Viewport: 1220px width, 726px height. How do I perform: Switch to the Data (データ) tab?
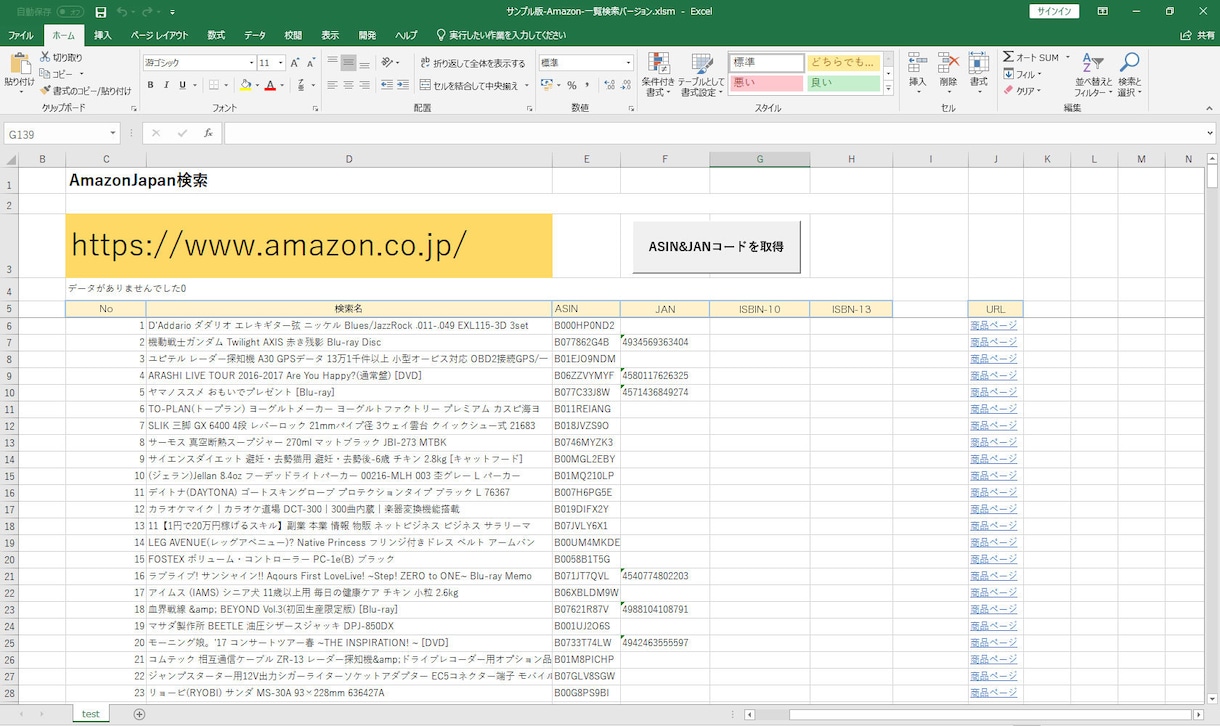coord(255,35)
